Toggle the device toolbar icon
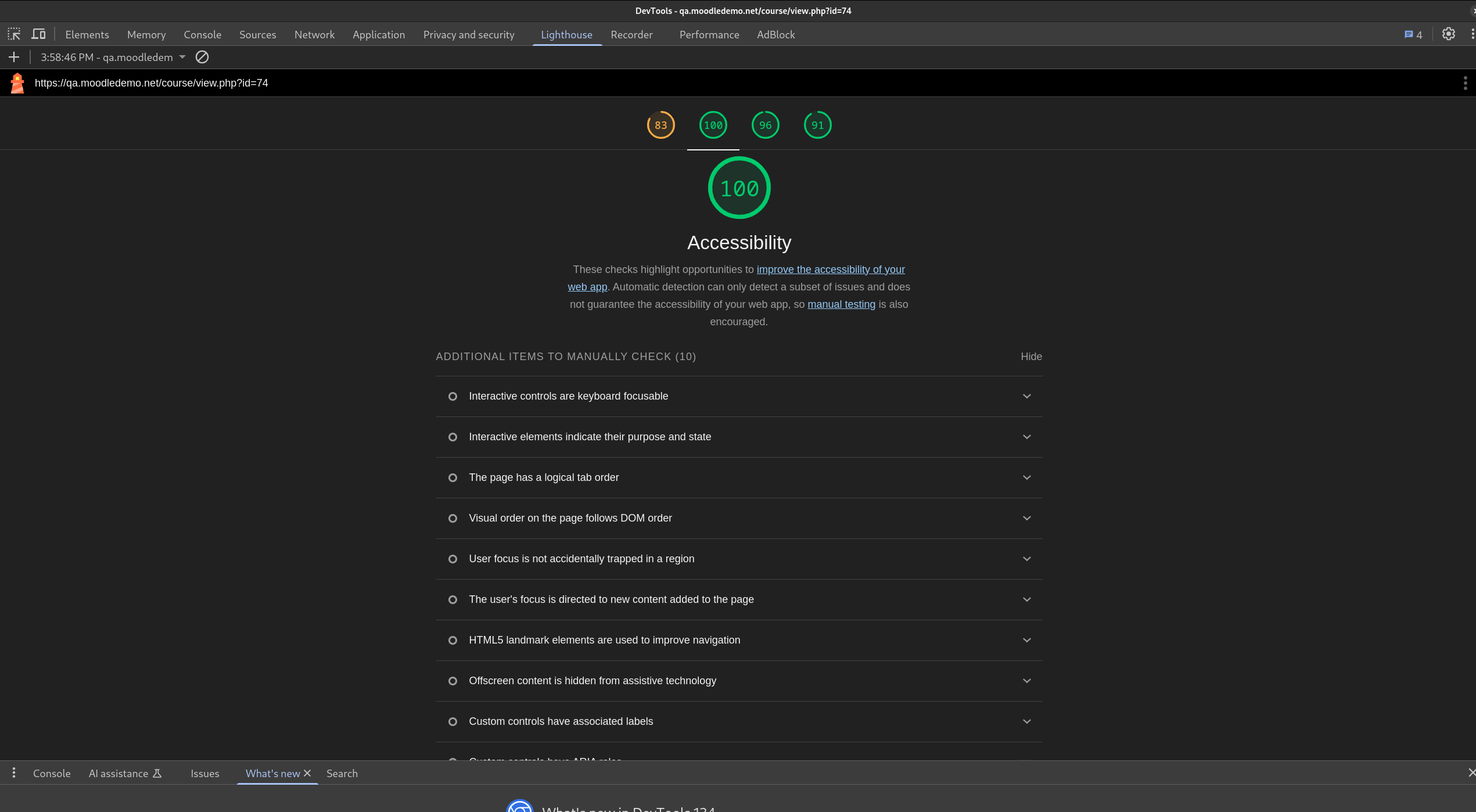The width and height of the screenshot is (1476, 812). point(38,34)
